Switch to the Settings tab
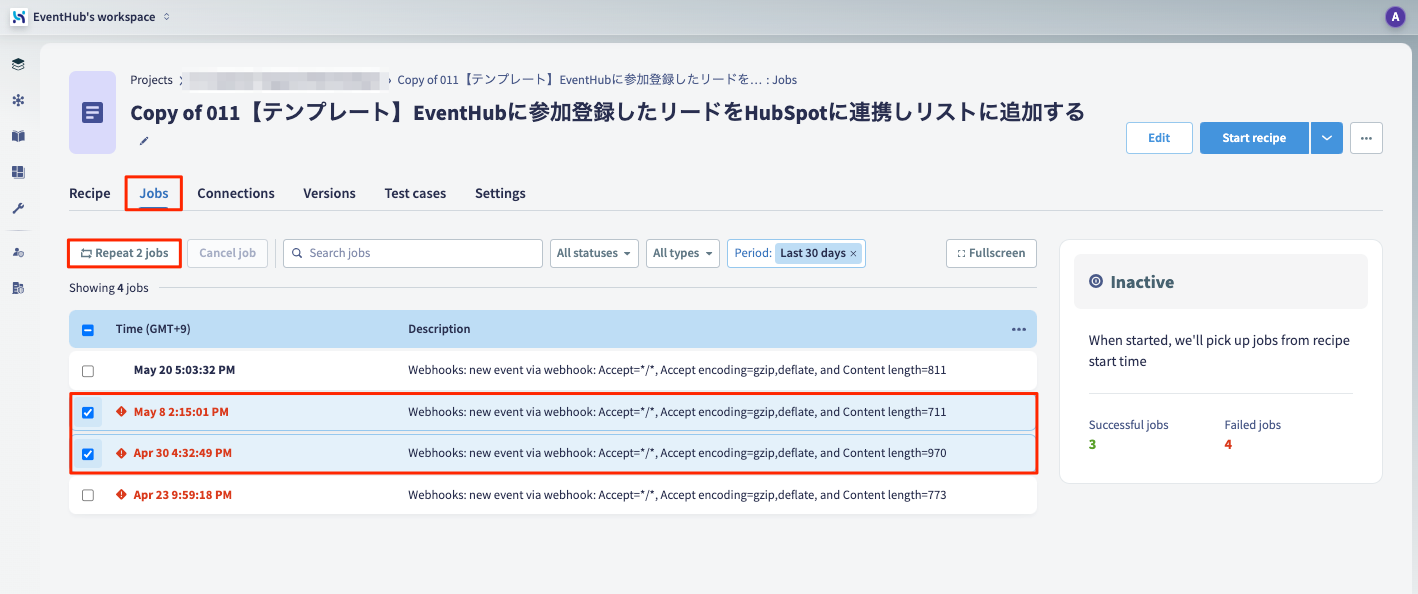The image size is (1418, 594). click(x=500, y=193)
